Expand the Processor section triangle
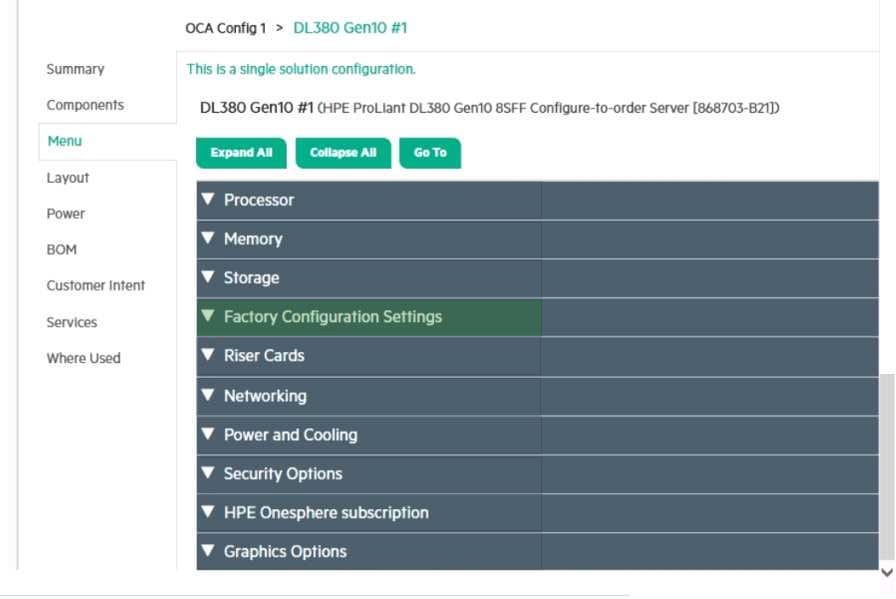Screen dimensions: 896x599 pyautogui.click(x=208, y=200)
